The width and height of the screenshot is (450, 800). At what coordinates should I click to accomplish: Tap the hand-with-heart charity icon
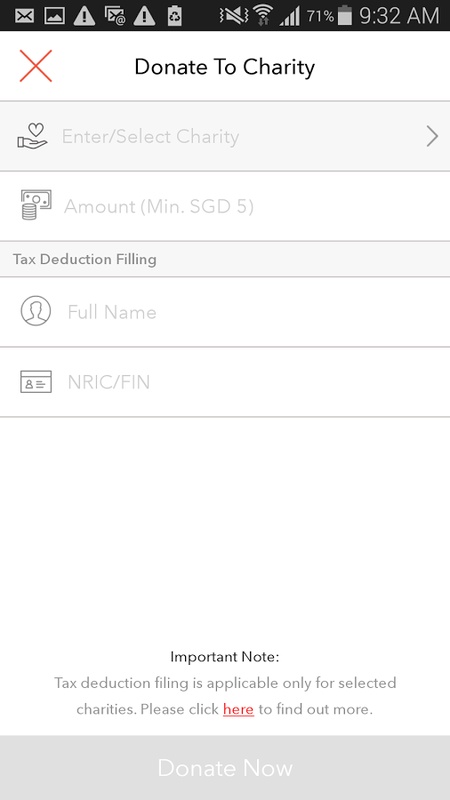coord(32,136)
